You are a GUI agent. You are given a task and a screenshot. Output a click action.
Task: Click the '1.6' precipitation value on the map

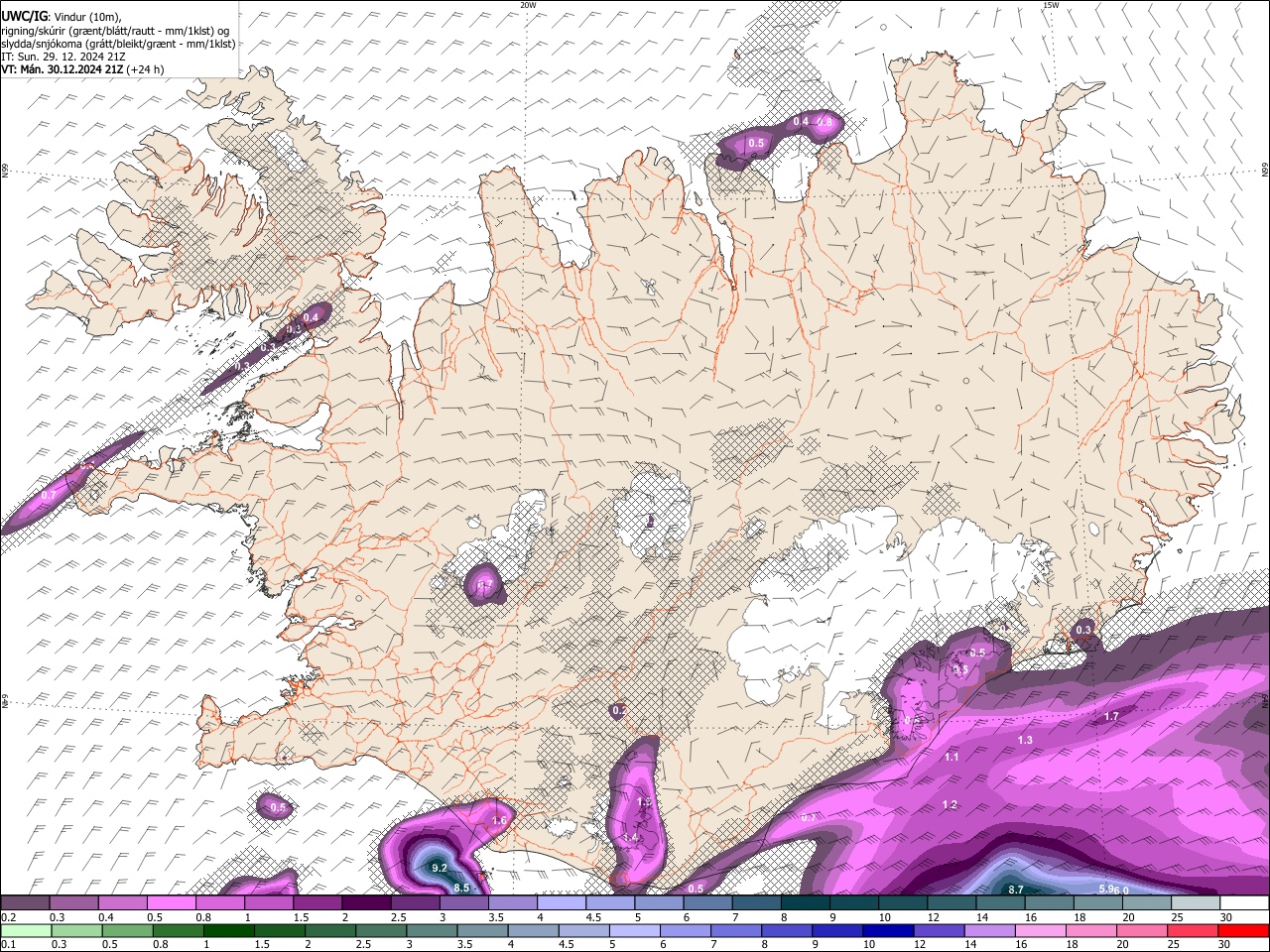point(499,821)
